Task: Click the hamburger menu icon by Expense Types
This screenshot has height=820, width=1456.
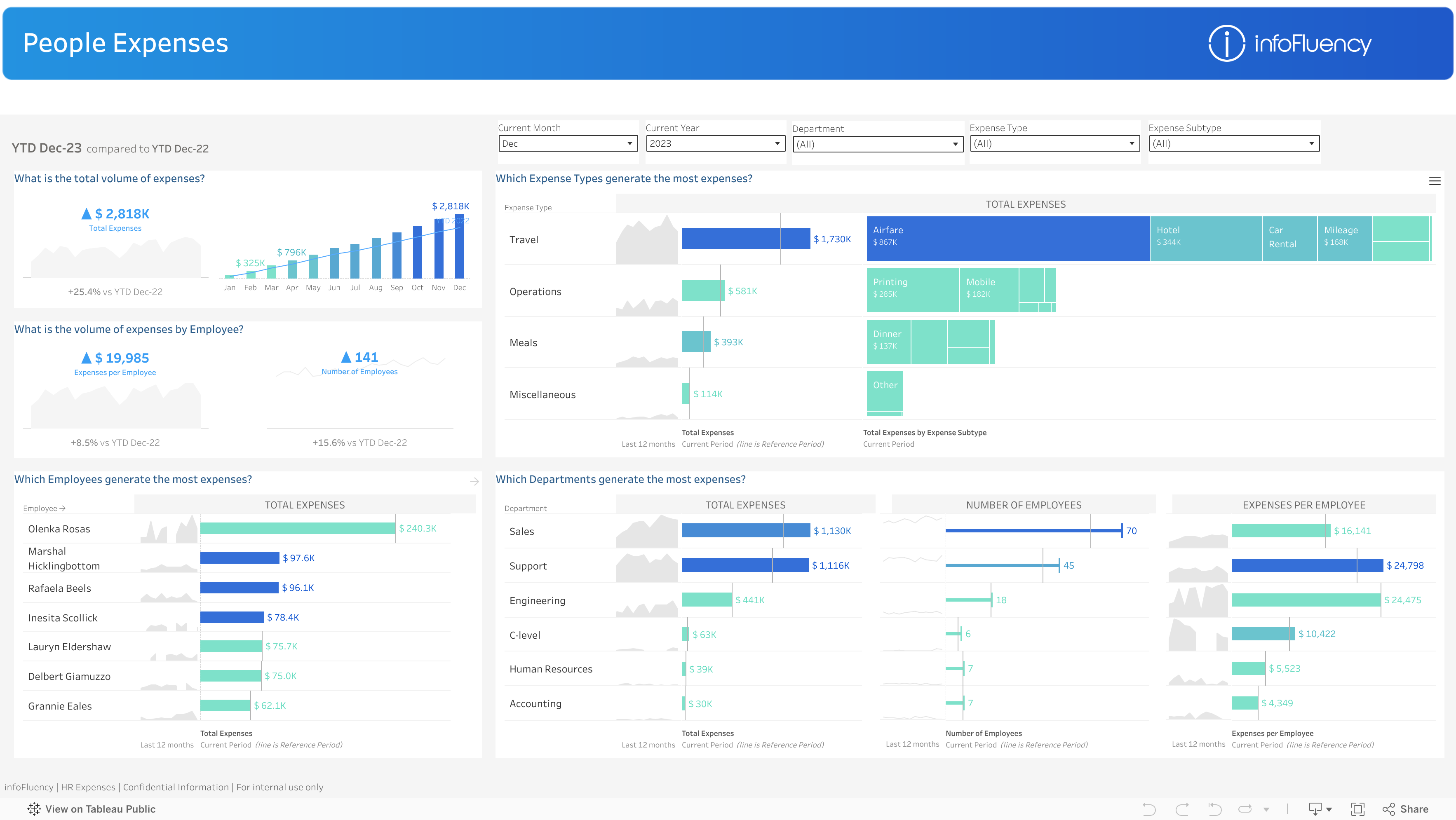Action: tap(1435, 181)
